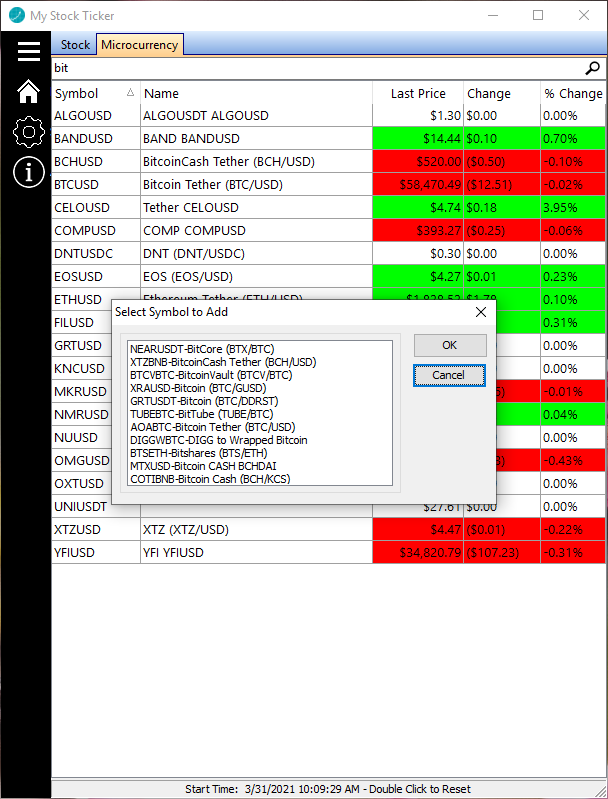608x799 pixels.
Task: Select the NUUSD symbol cell
Action: (x=82, y=437)
